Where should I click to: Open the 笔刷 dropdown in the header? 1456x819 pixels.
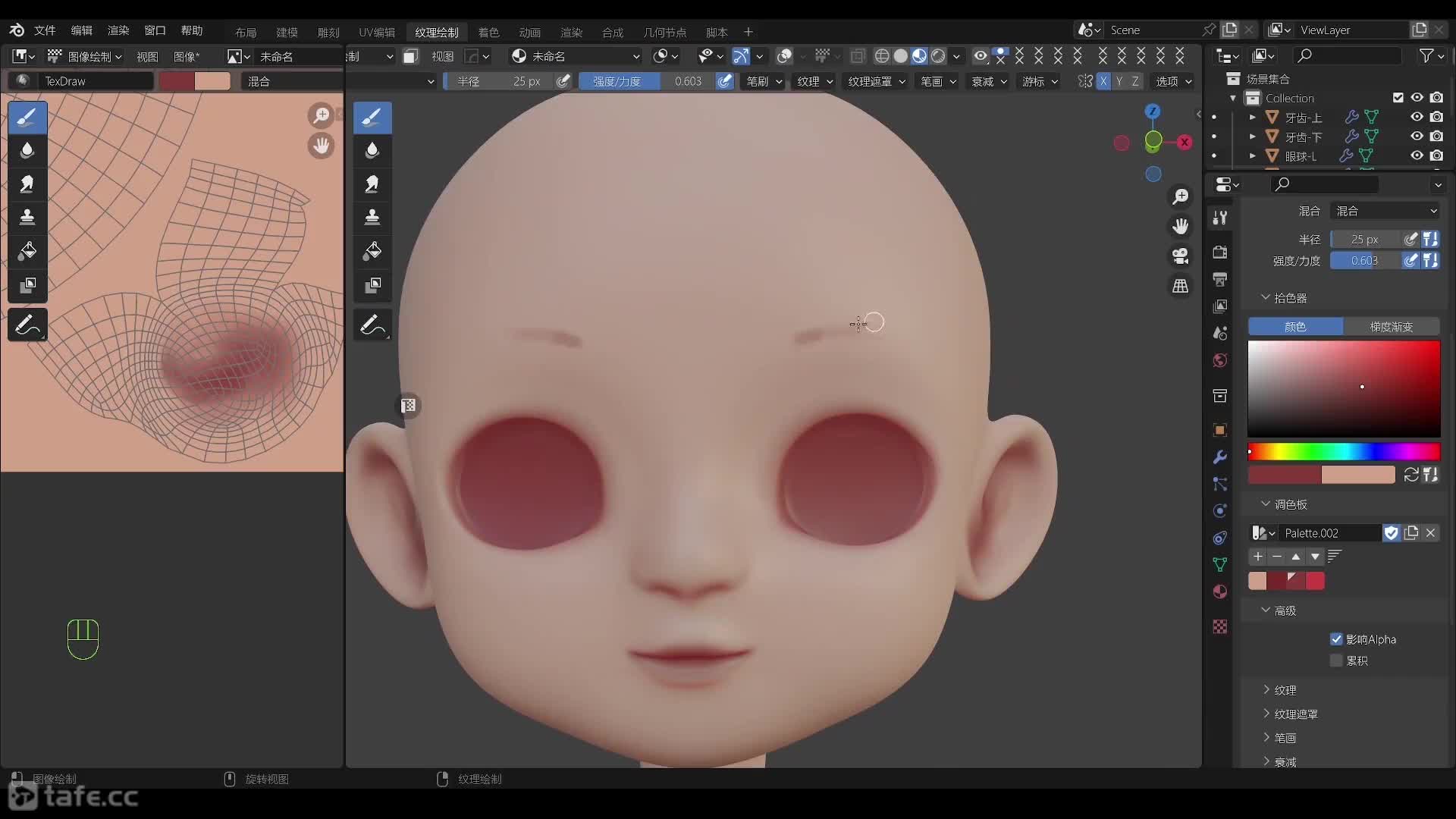point(764,81)
